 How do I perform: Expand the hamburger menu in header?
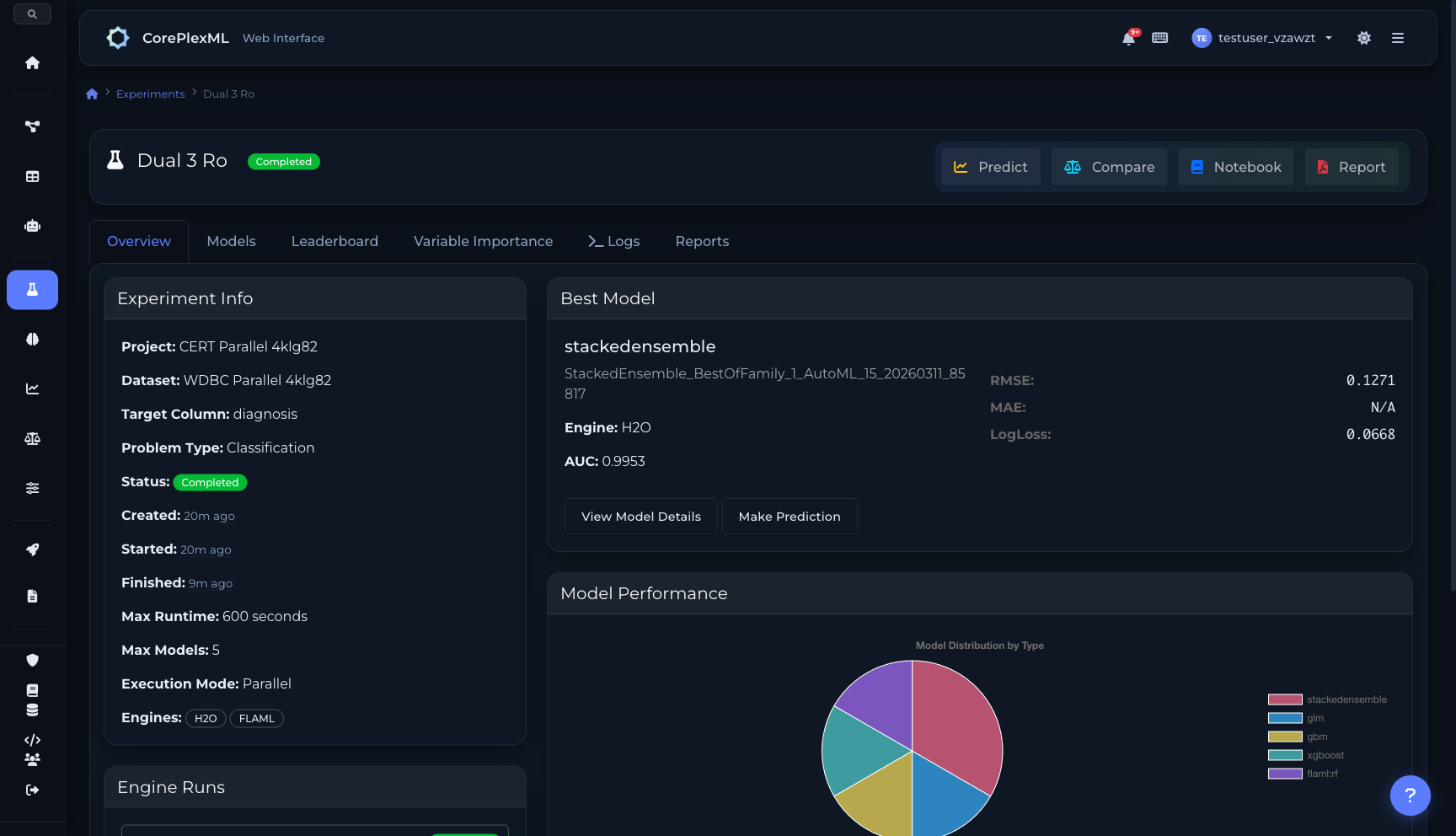point(1397,38)
